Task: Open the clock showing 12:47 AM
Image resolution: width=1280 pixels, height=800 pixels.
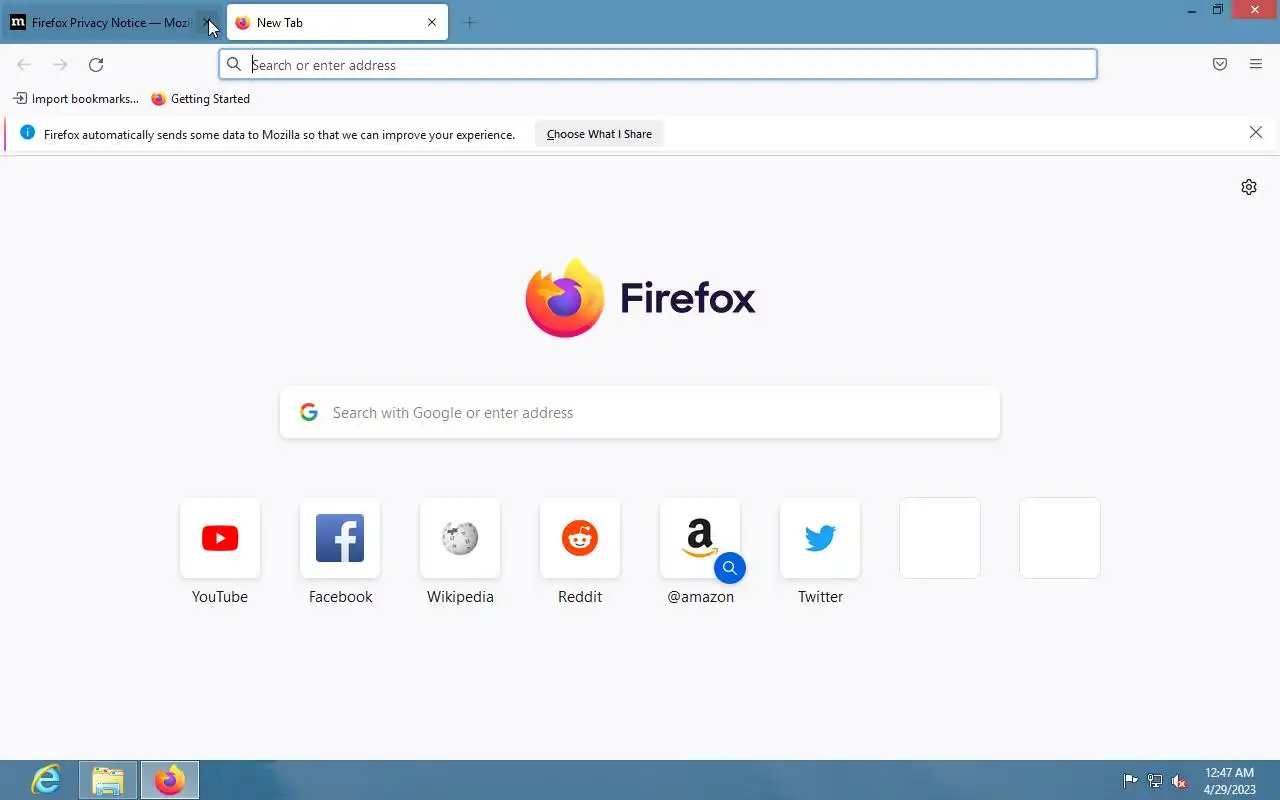Action: pyautogui.click(x=1229, y=781)
